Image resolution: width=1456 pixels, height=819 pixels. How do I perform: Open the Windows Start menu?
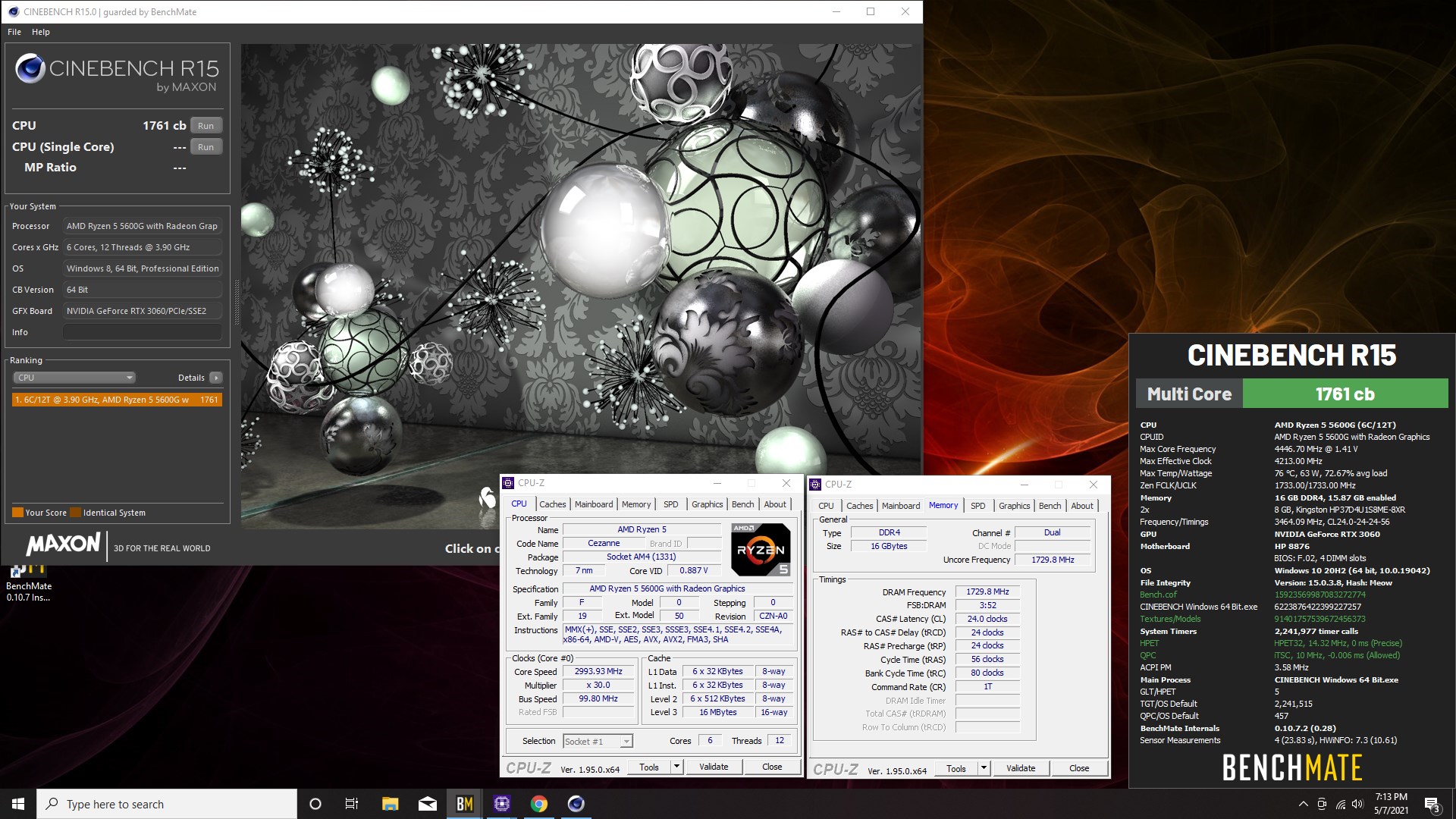click(18, 804)
